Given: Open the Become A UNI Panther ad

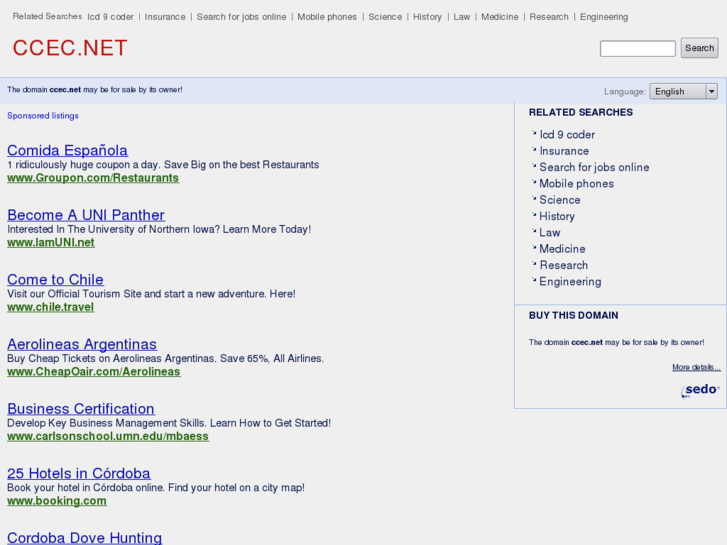Looking at the screenshot, I should point(86,215).
